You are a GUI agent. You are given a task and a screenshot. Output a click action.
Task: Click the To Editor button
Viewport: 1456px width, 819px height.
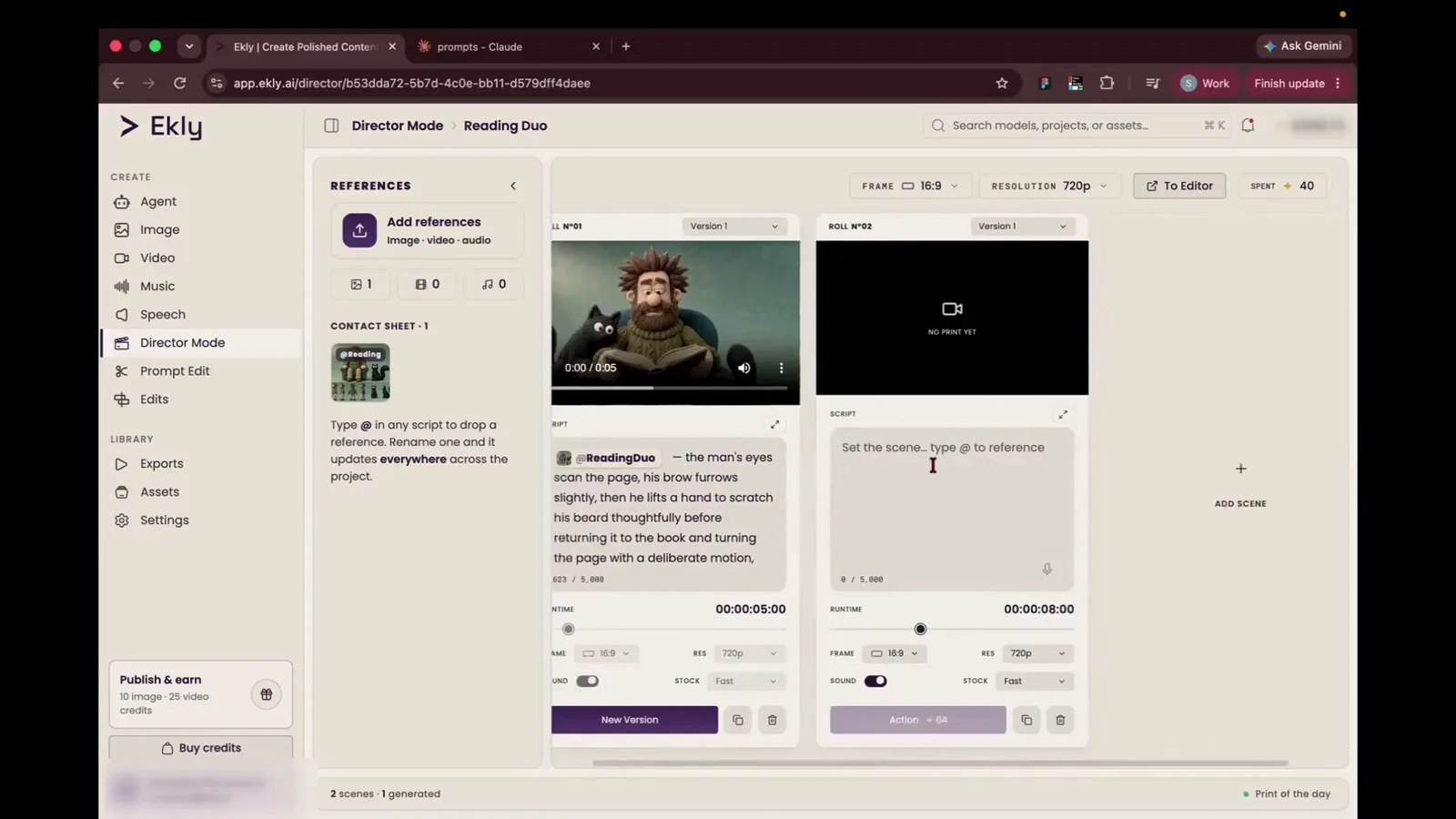point(1179,186)
